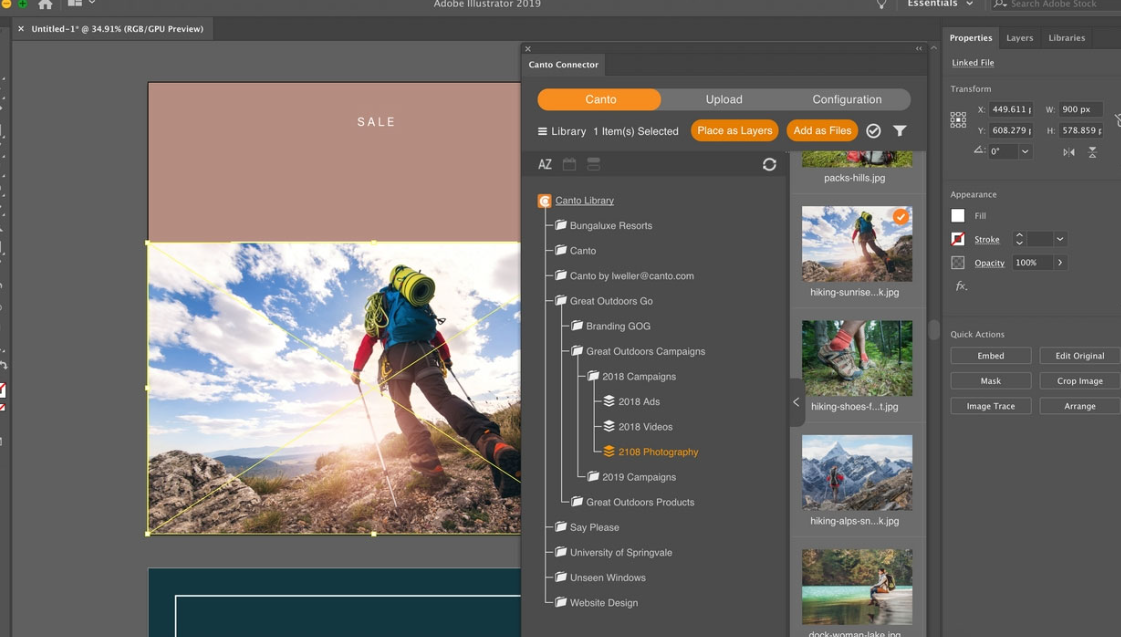Sort library by date calendar icon

569,164
